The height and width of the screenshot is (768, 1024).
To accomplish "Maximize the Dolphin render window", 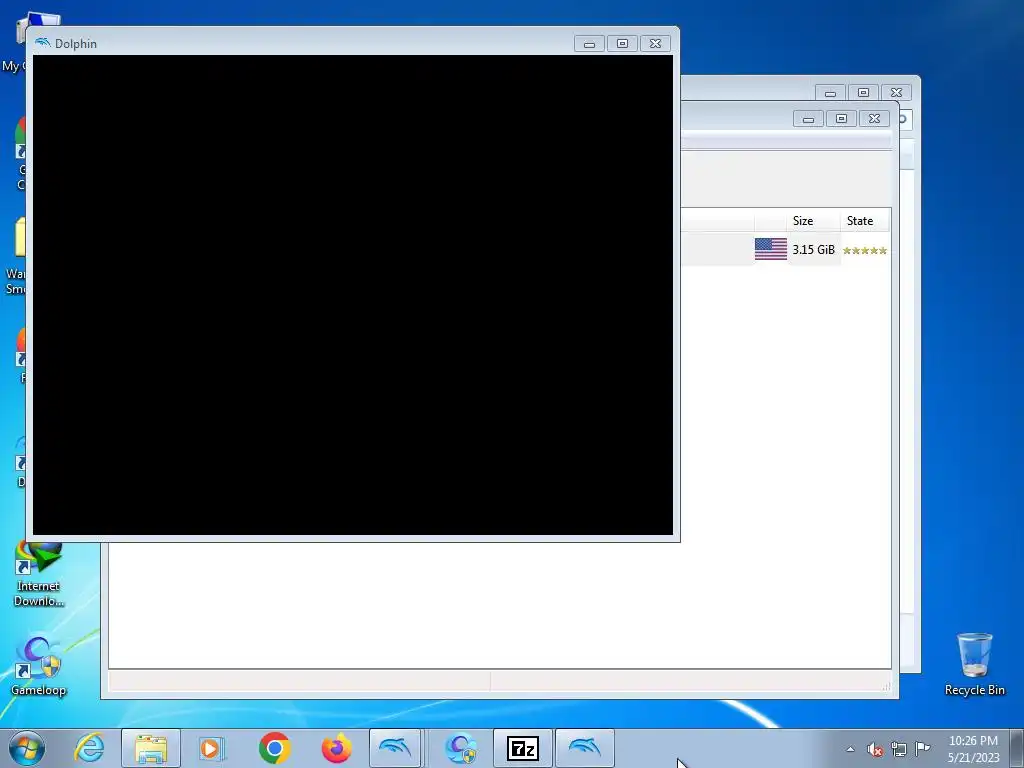I will pos(622,44).
